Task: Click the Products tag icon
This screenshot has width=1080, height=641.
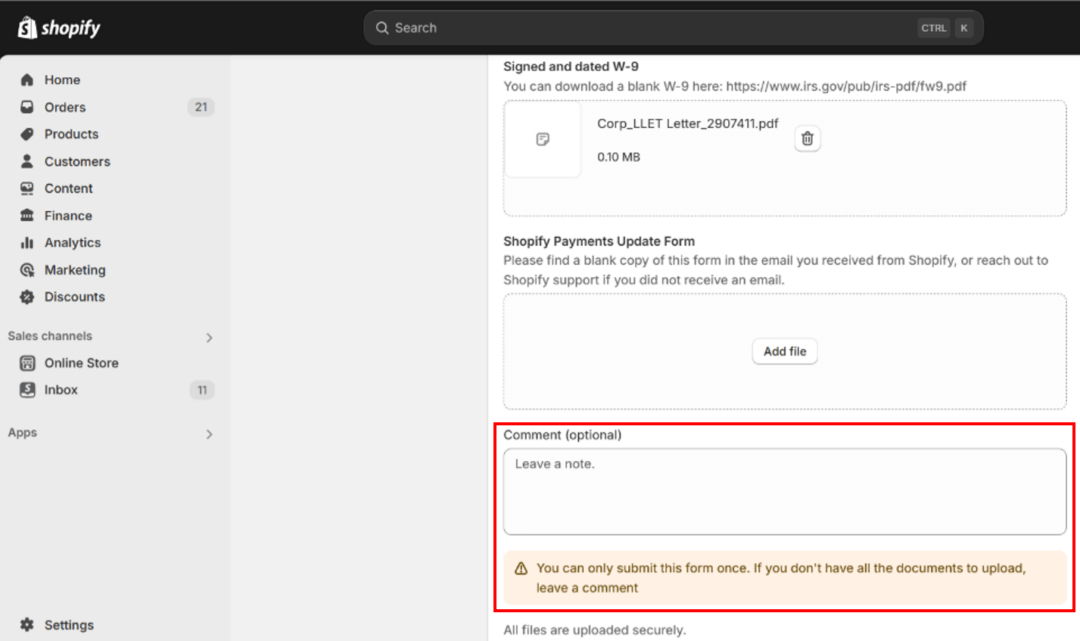Action: 27,134
